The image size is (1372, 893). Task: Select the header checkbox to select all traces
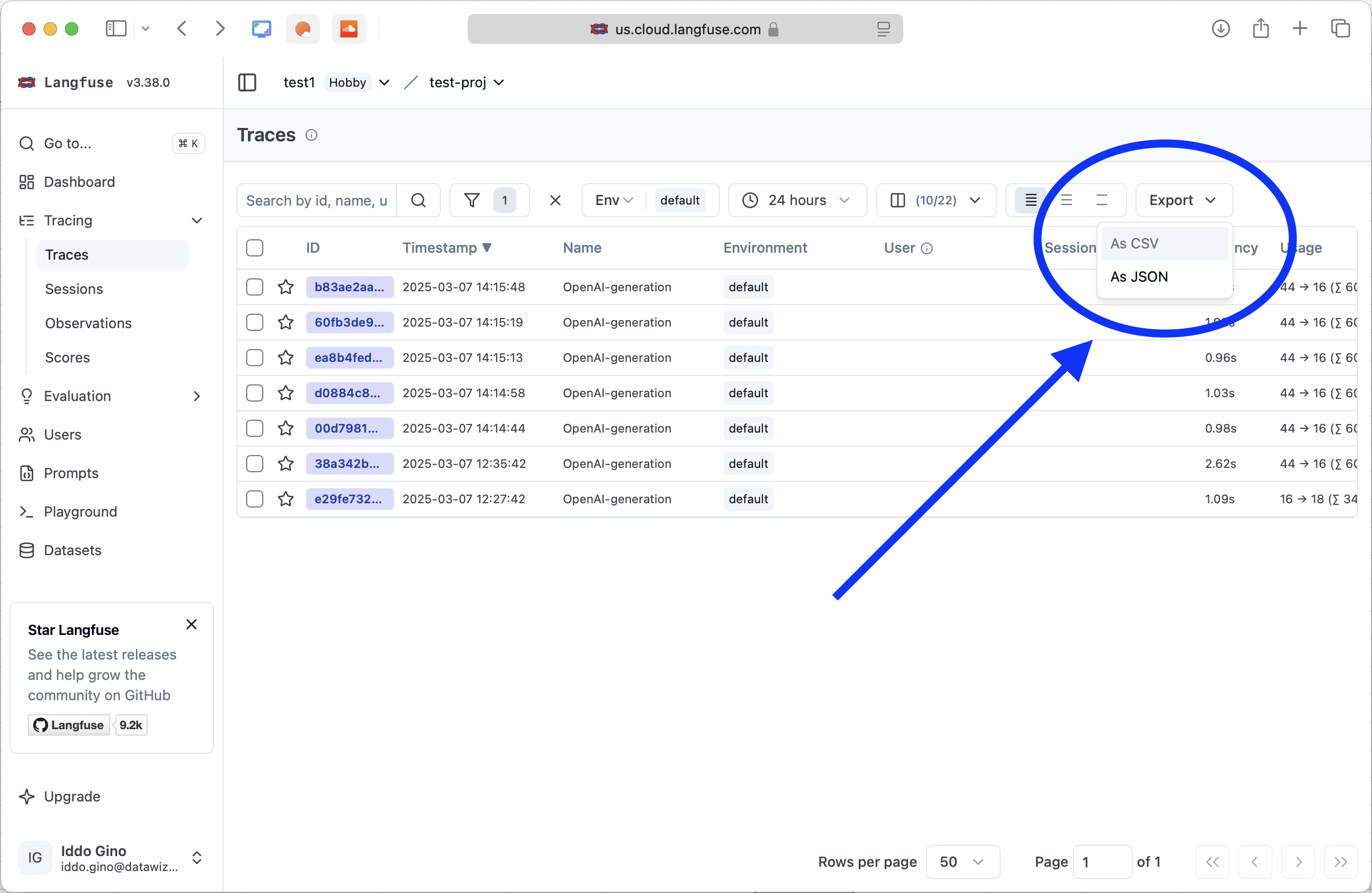254,247
